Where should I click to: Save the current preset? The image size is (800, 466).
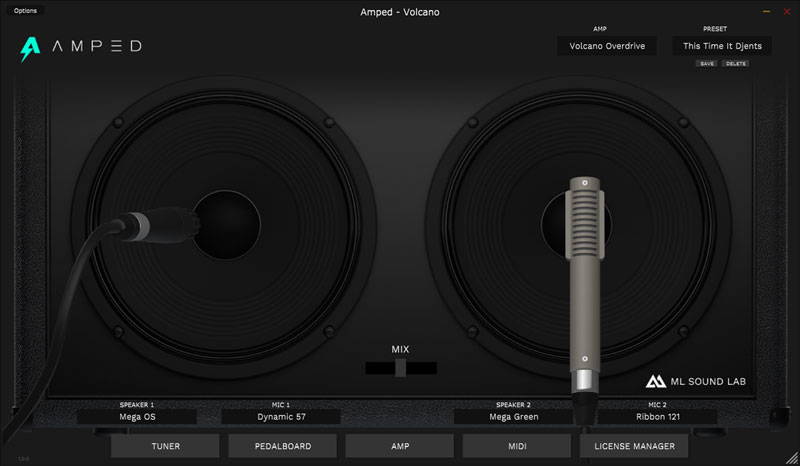point(707,64)
